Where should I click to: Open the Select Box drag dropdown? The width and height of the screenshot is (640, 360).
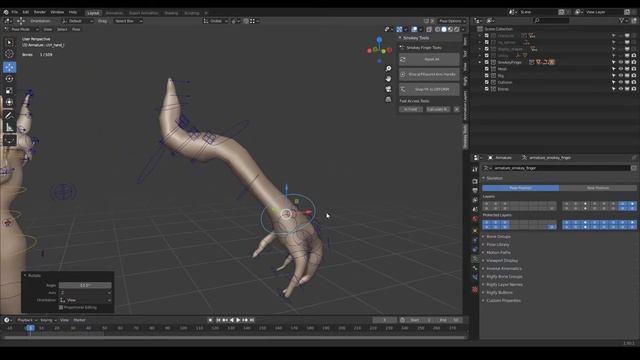coord(128,21)
